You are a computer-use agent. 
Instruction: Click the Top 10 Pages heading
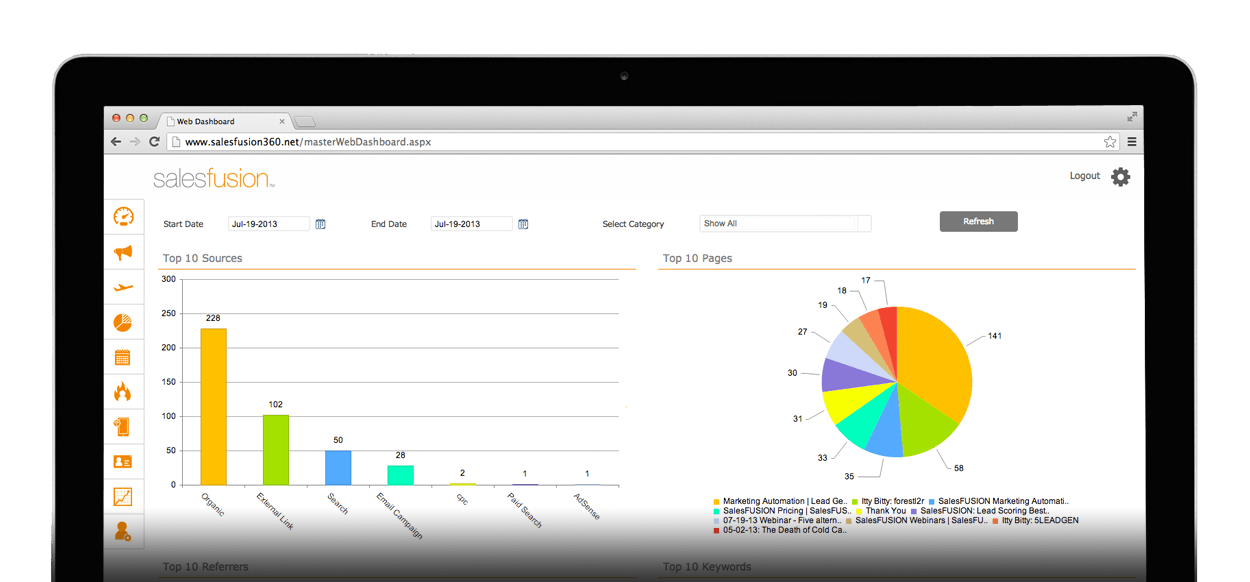click(697, 258)
